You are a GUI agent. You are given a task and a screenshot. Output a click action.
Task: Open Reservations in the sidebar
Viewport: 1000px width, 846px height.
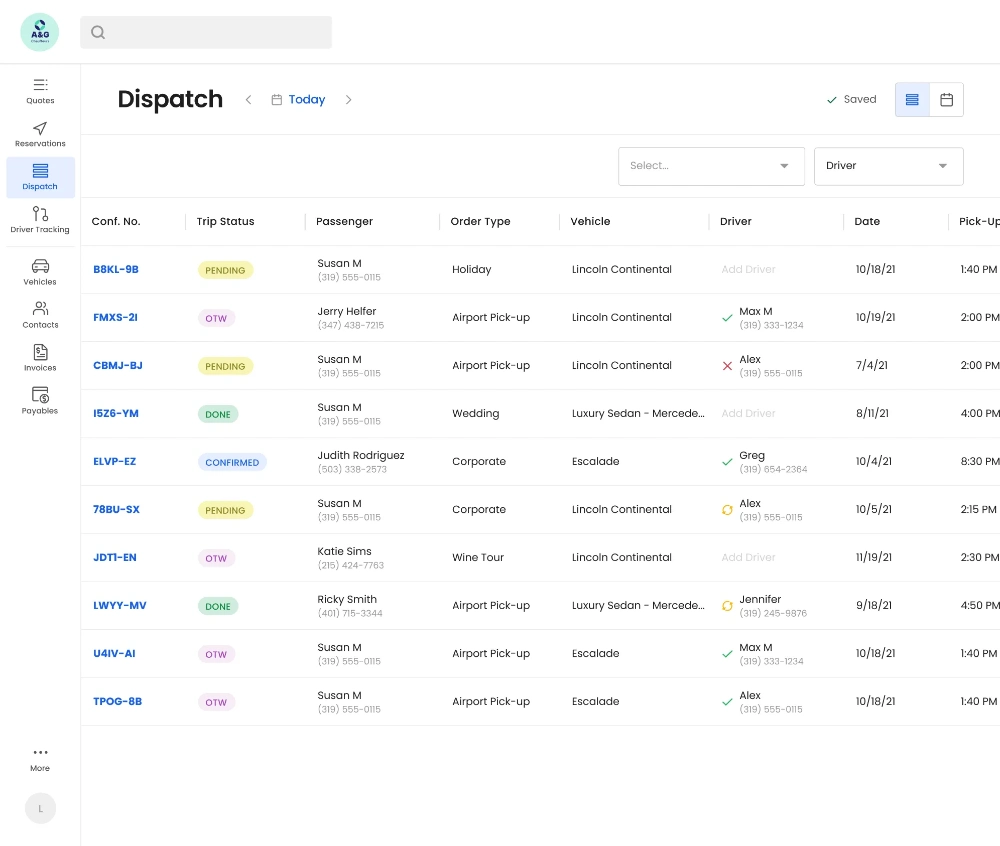pyautogui.click(x=40, y=134)
